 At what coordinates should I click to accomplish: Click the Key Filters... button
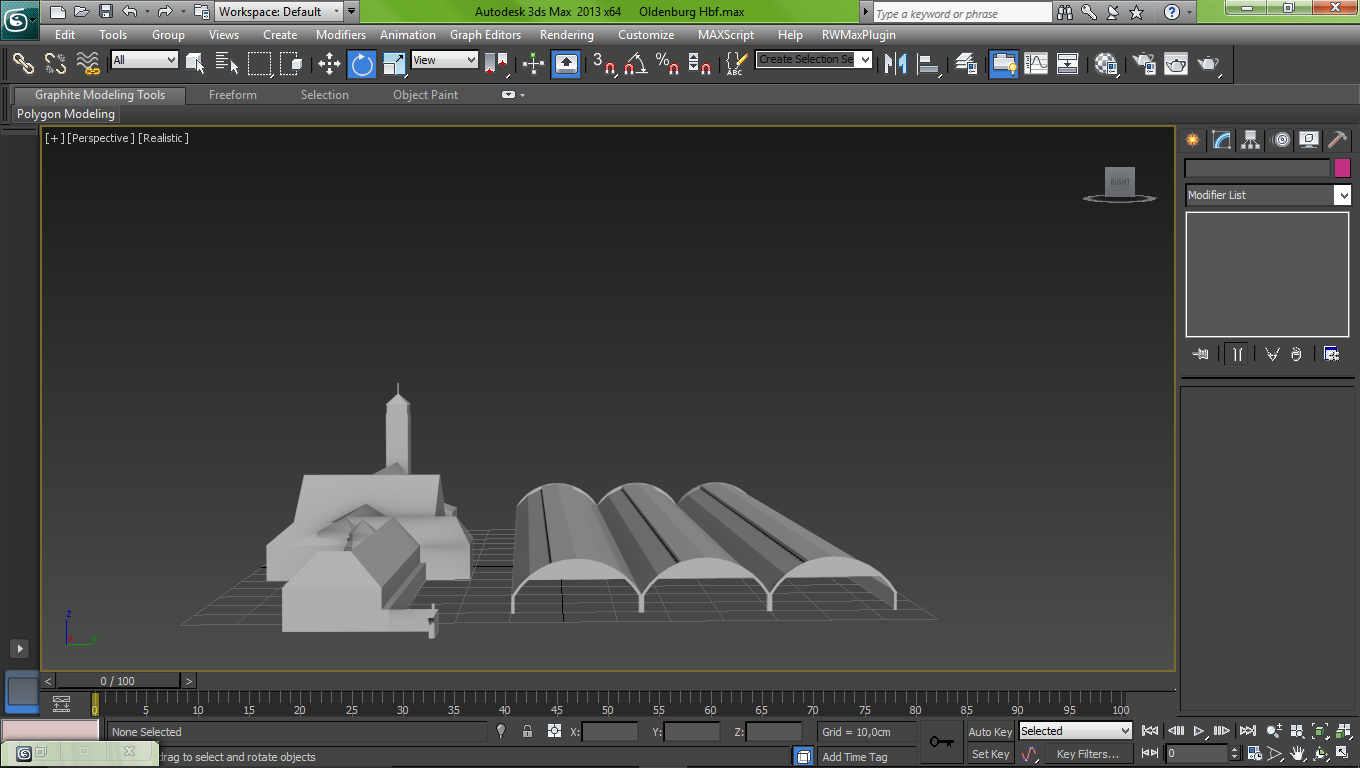(x=1087, y=754)
